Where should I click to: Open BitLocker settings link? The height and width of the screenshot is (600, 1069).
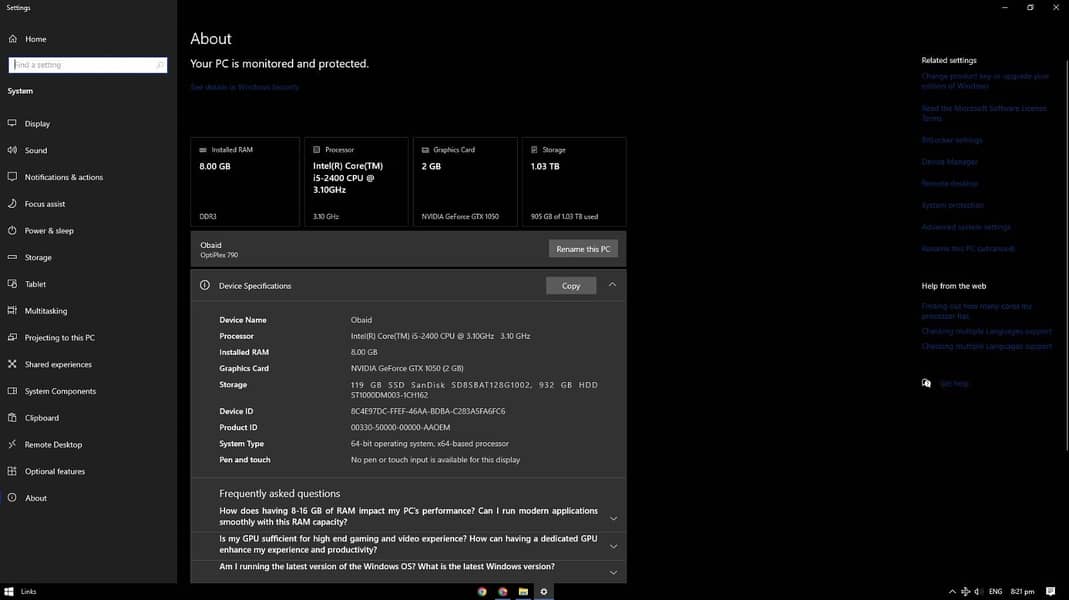point(952,140)
